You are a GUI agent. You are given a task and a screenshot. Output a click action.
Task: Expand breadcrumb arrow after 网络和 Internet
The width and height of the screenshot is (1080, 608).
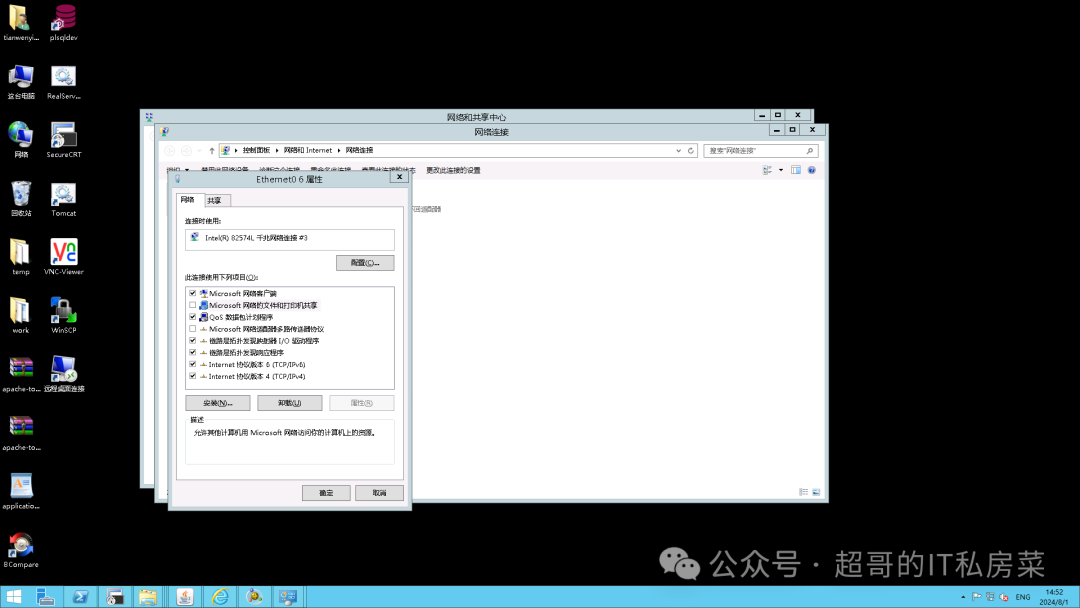pyautogui.click(x=339, y=150)
